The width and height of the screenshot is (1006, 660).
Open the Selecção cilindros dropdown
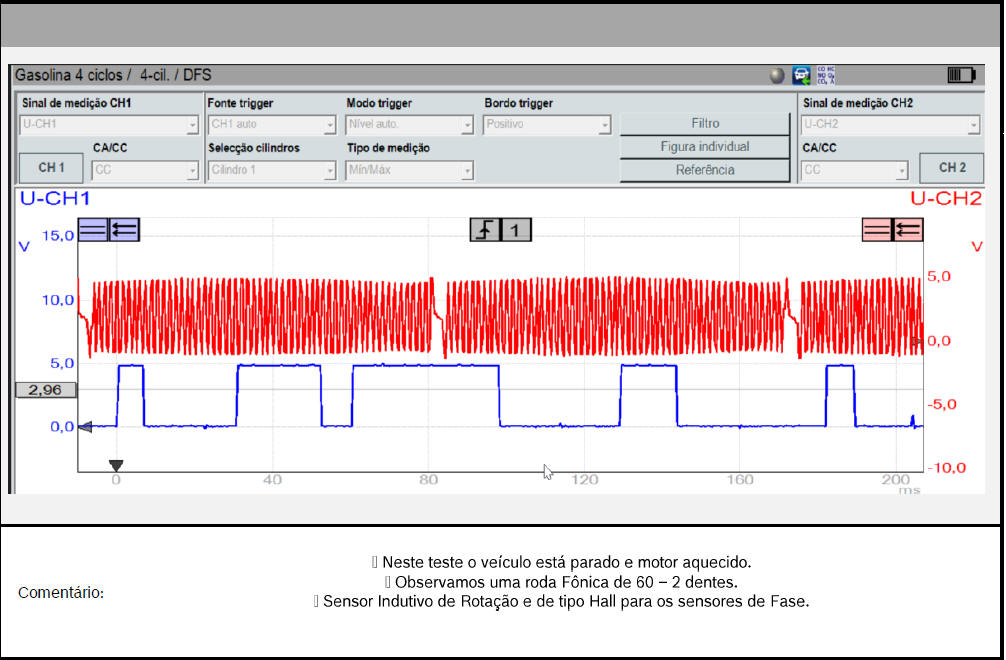[x=271, y=171]
